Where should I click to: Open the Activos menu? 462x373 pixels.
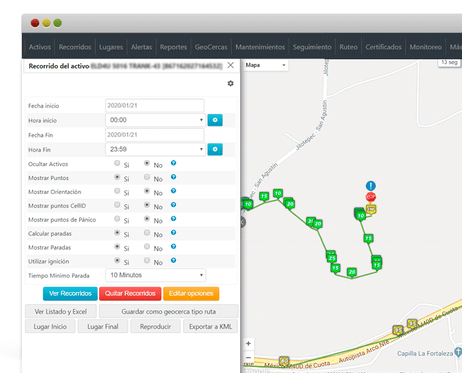[40, 47]
